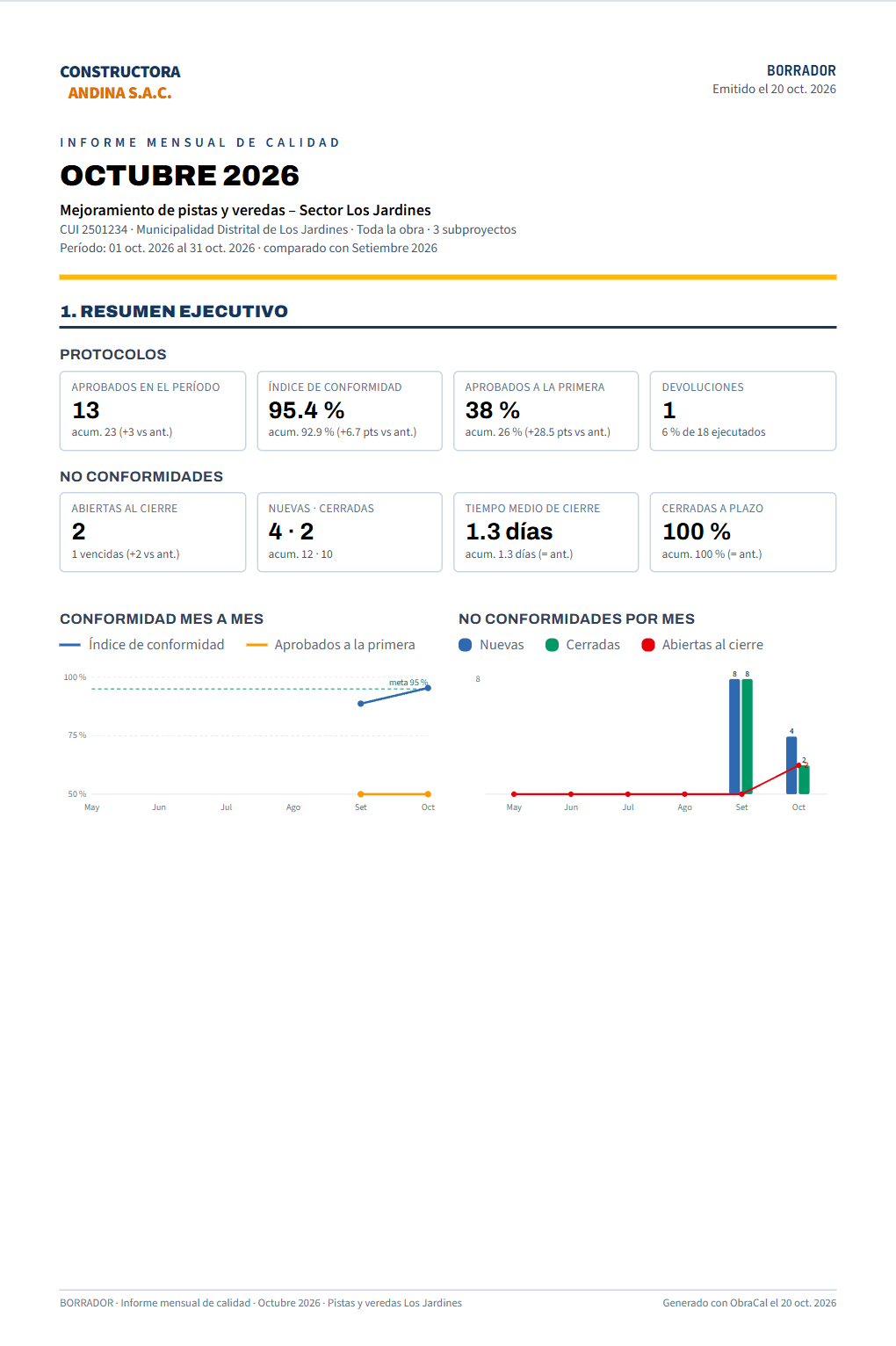
Task: Click the '1. RESUMEN EJECUTIVO' section heading
Action: tap(174, 311)
